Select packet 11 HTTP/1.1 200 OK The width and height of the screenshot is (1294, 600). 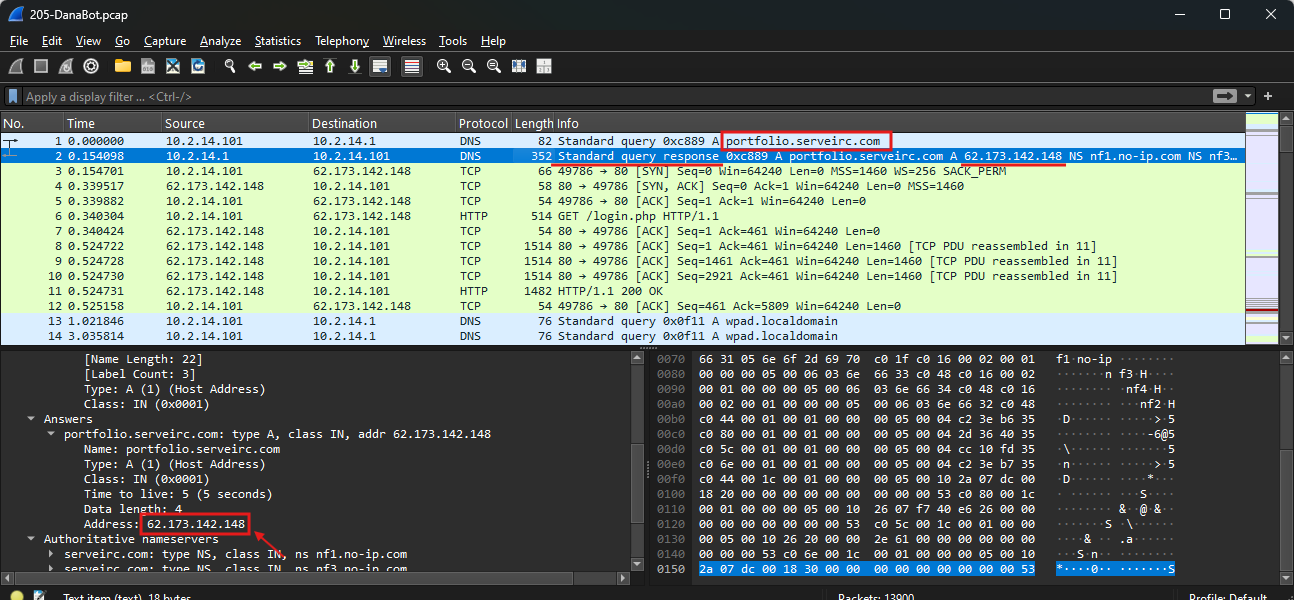coord(622,291)
